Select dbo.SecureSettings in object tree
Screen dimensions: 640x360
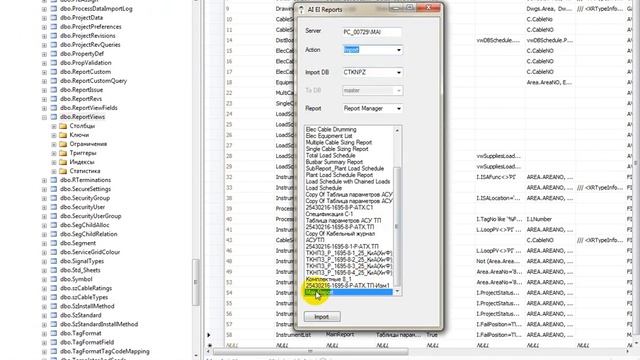85,189
